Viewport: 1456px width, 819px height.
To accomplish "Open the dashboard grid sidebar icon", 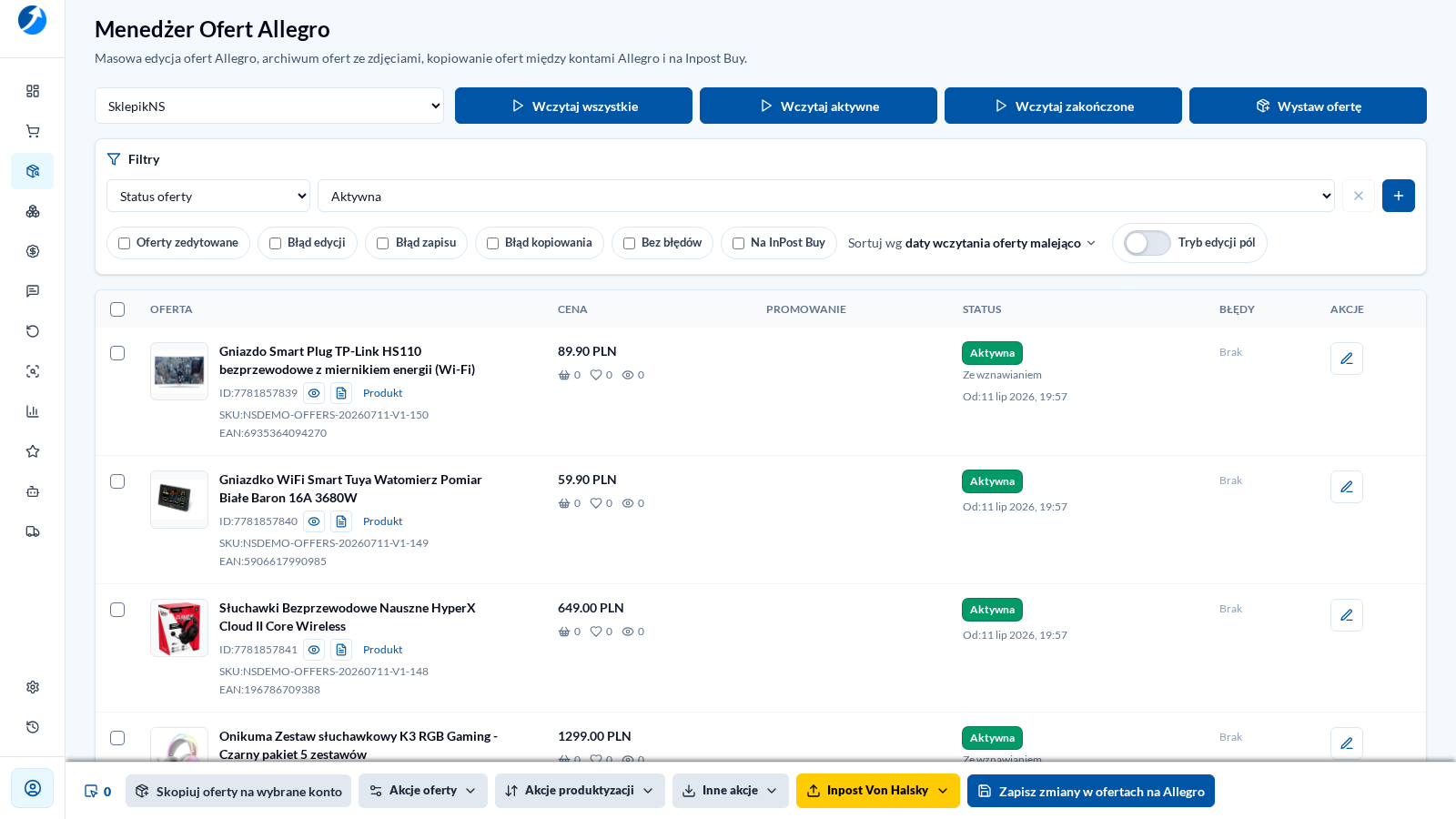I will coord(33,91).
